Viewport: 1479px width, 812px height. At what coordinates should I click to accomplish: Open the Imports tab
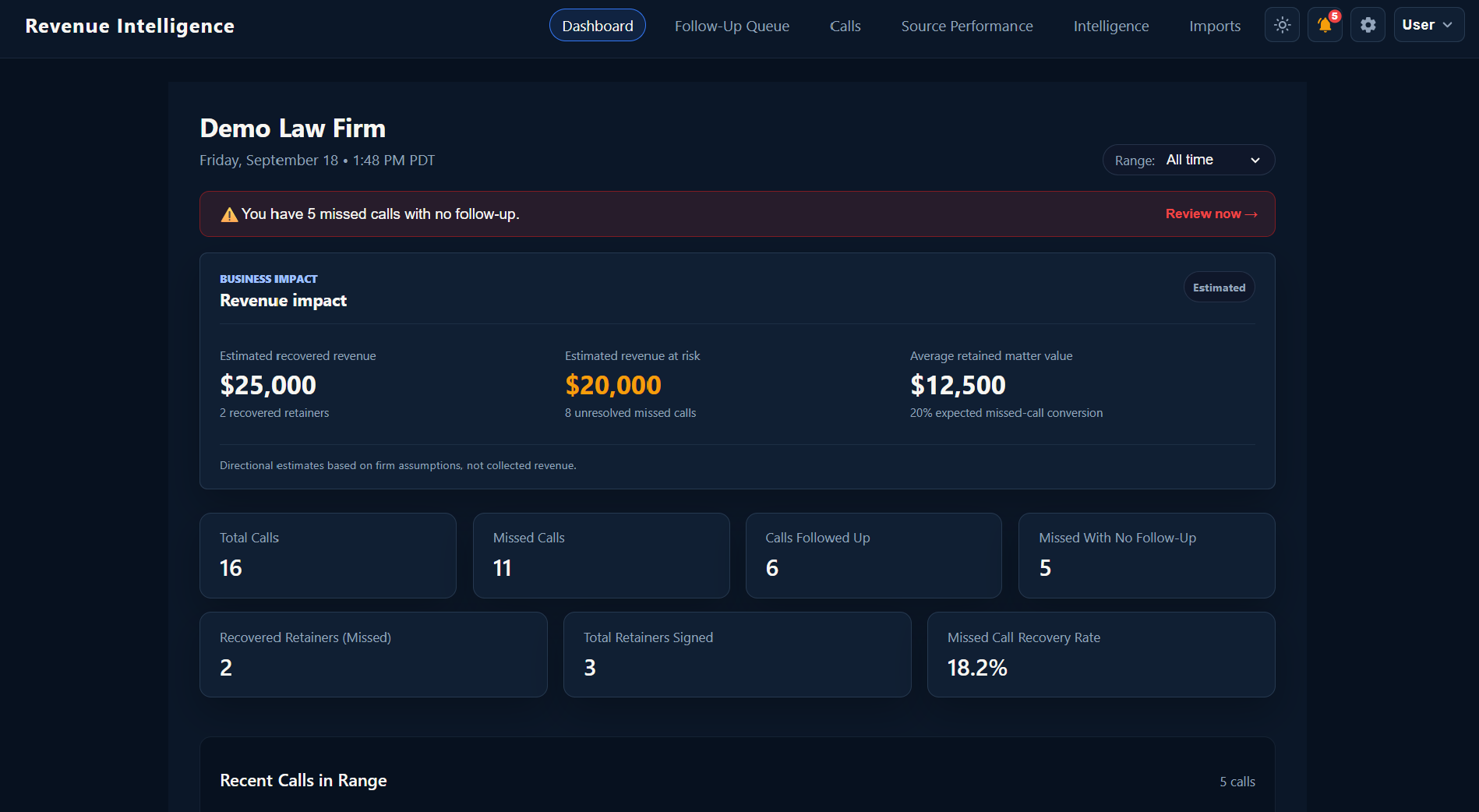(x=1215, y=26)
